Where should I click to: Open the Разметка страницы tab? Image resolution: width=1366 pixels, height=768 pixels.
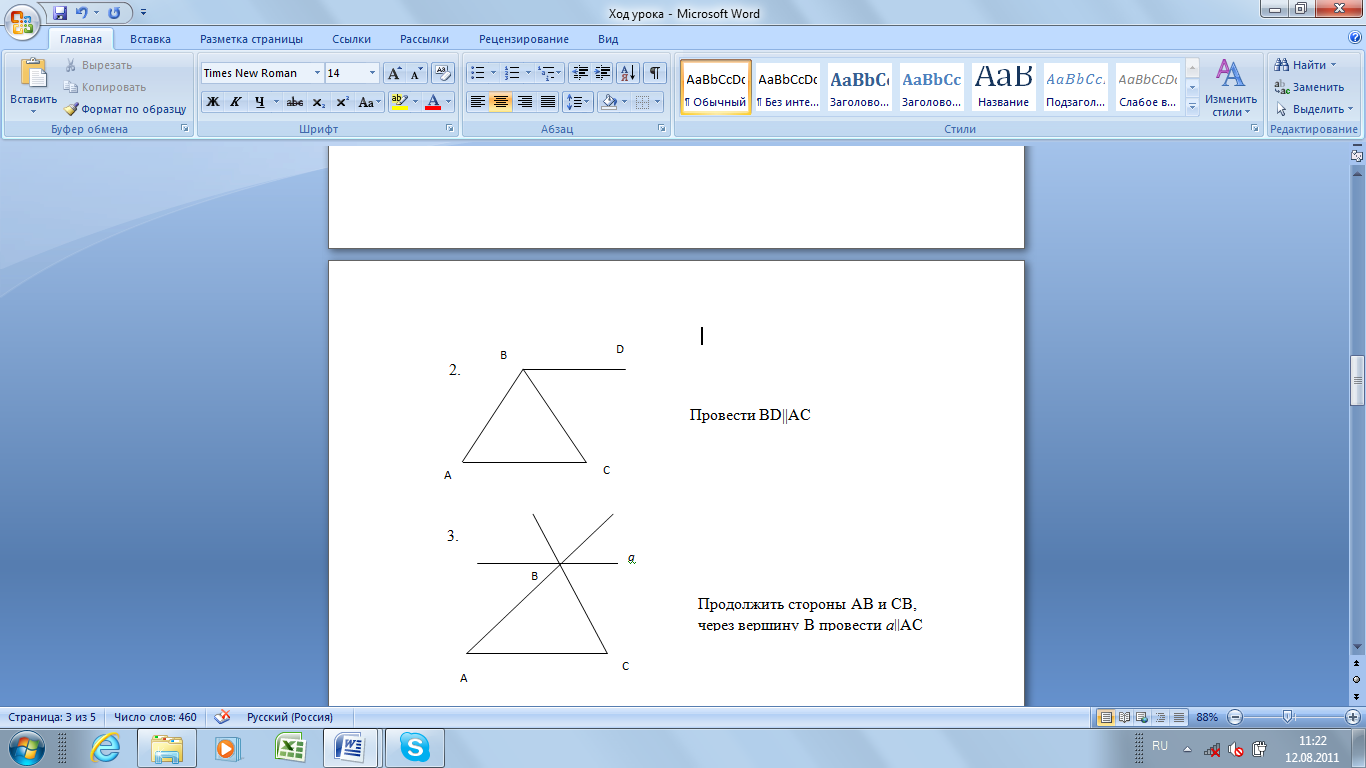[x=251, y=39]
